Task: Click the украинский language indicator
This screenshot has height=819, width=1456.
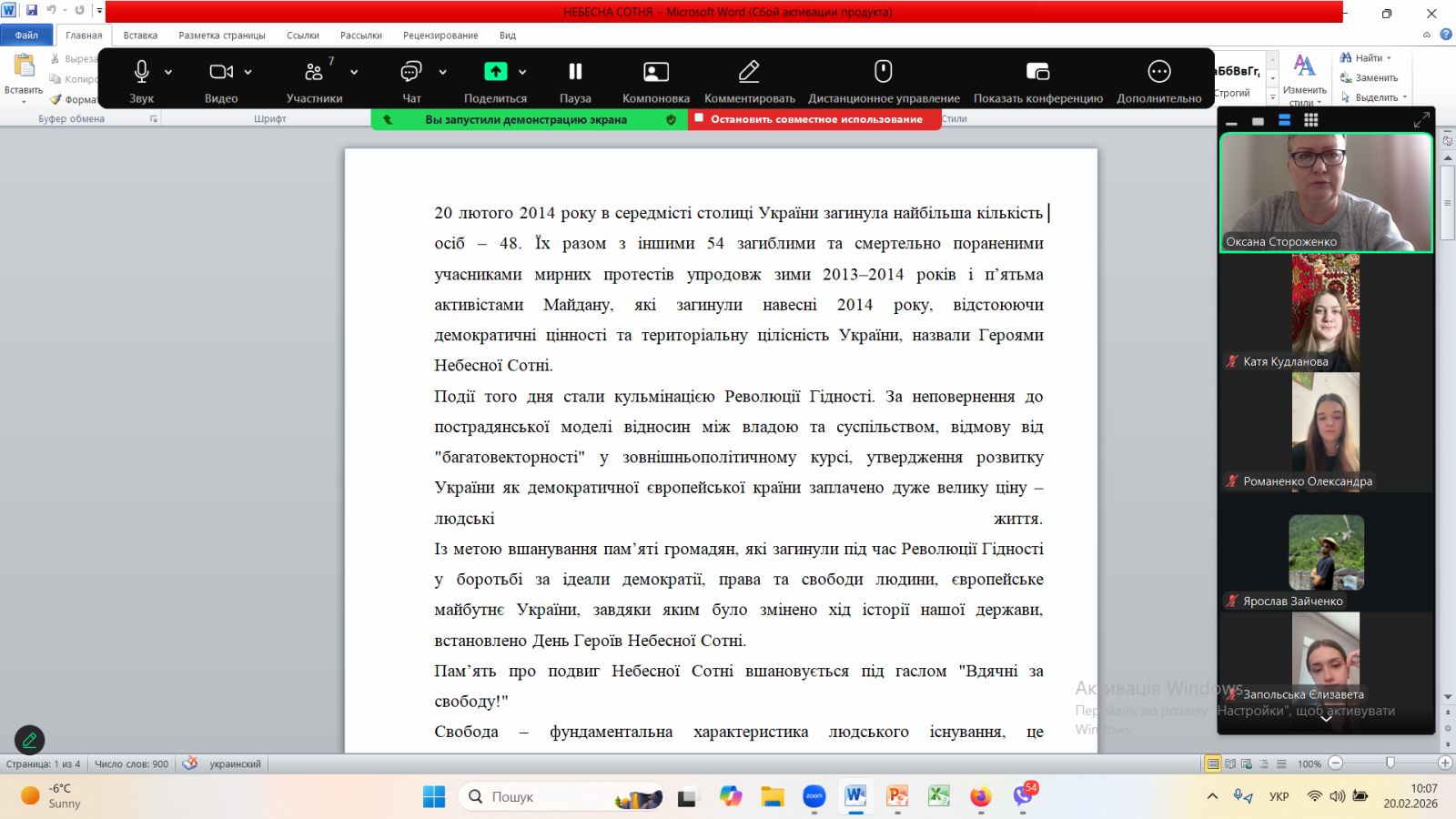Action: (x=235, y=764)
